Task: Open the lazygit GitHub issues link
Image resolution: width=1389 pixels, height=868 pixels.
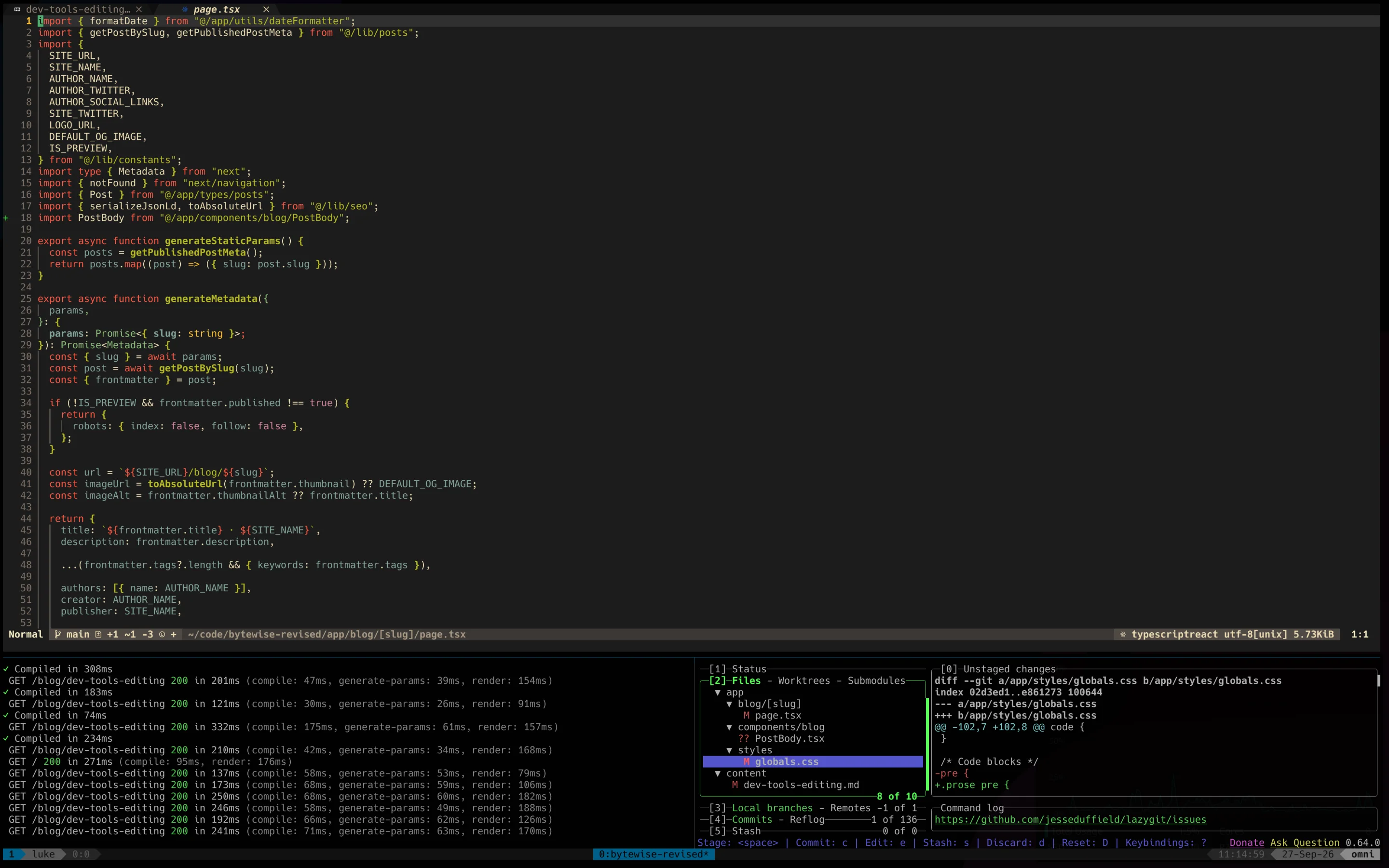Action: pos(1070,820)
